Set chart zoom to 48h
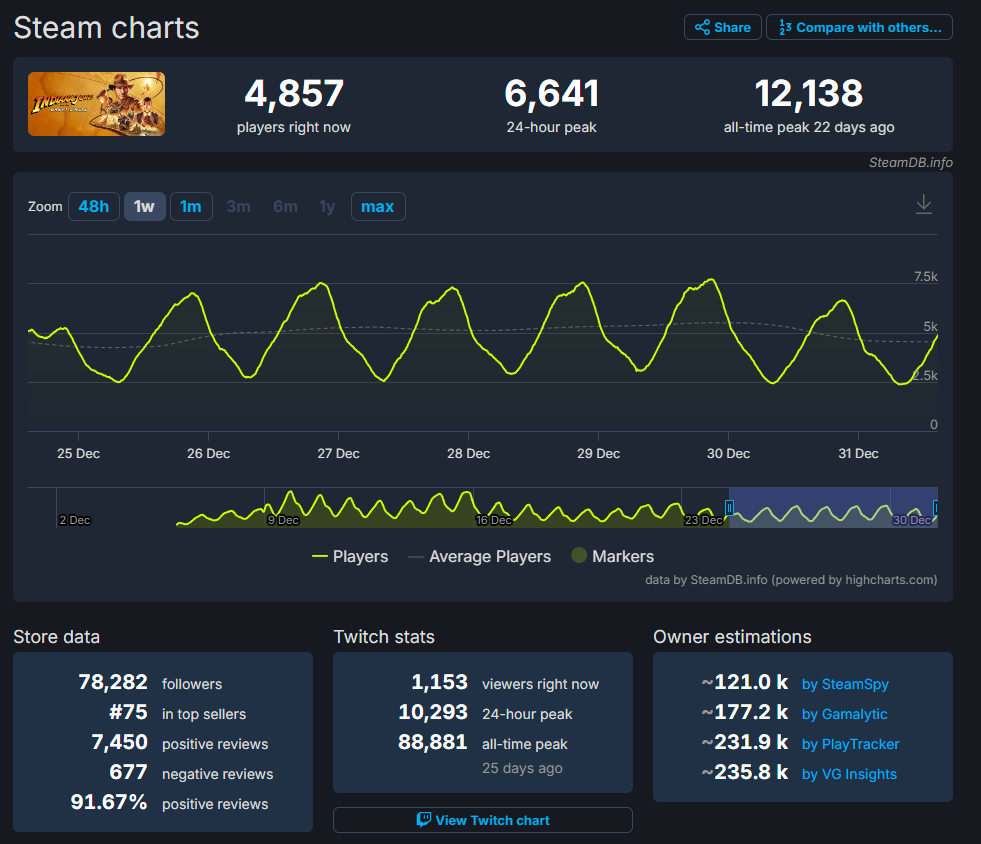The image size is (981, 844). [94, 206]
